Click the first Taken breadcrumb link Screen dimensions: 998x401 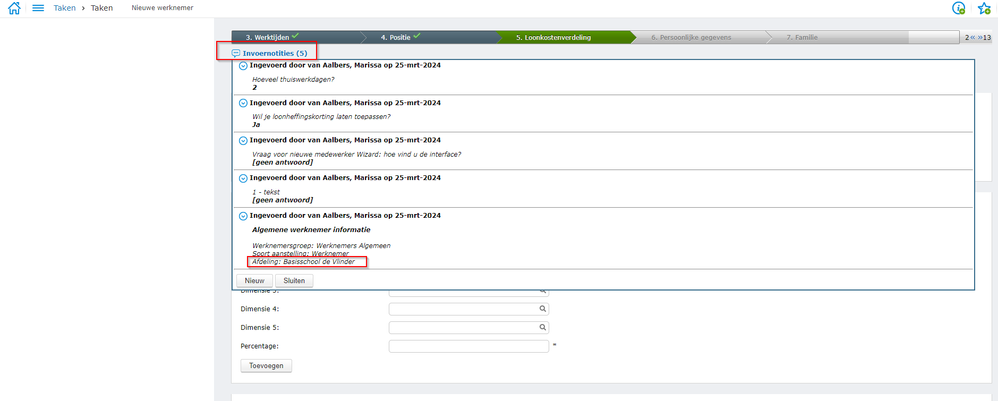(64, 8)
